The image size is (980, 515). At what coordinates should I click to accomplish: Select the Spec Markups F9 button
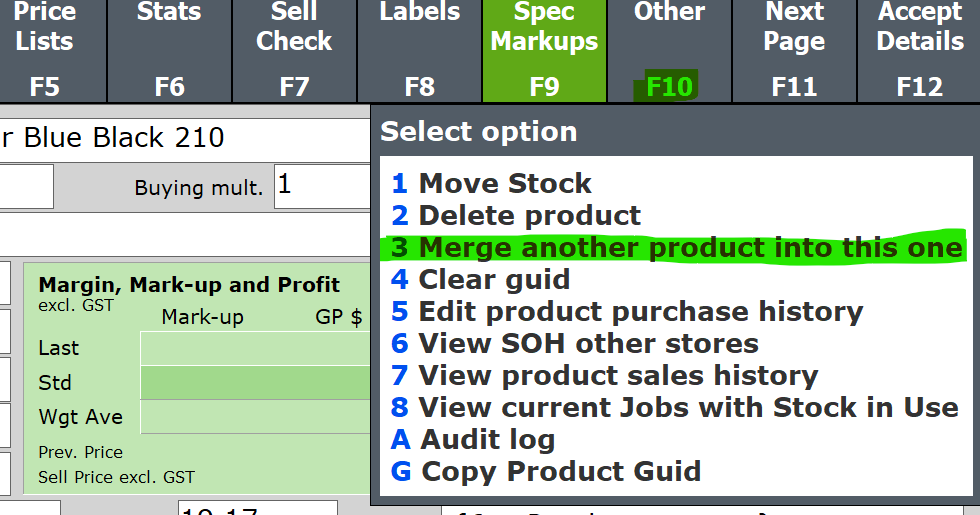(x=544, y=50)
